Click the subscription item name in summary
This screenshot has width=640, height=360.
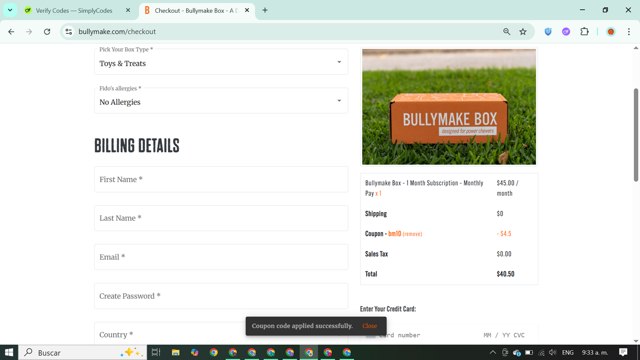click(424, 188)
